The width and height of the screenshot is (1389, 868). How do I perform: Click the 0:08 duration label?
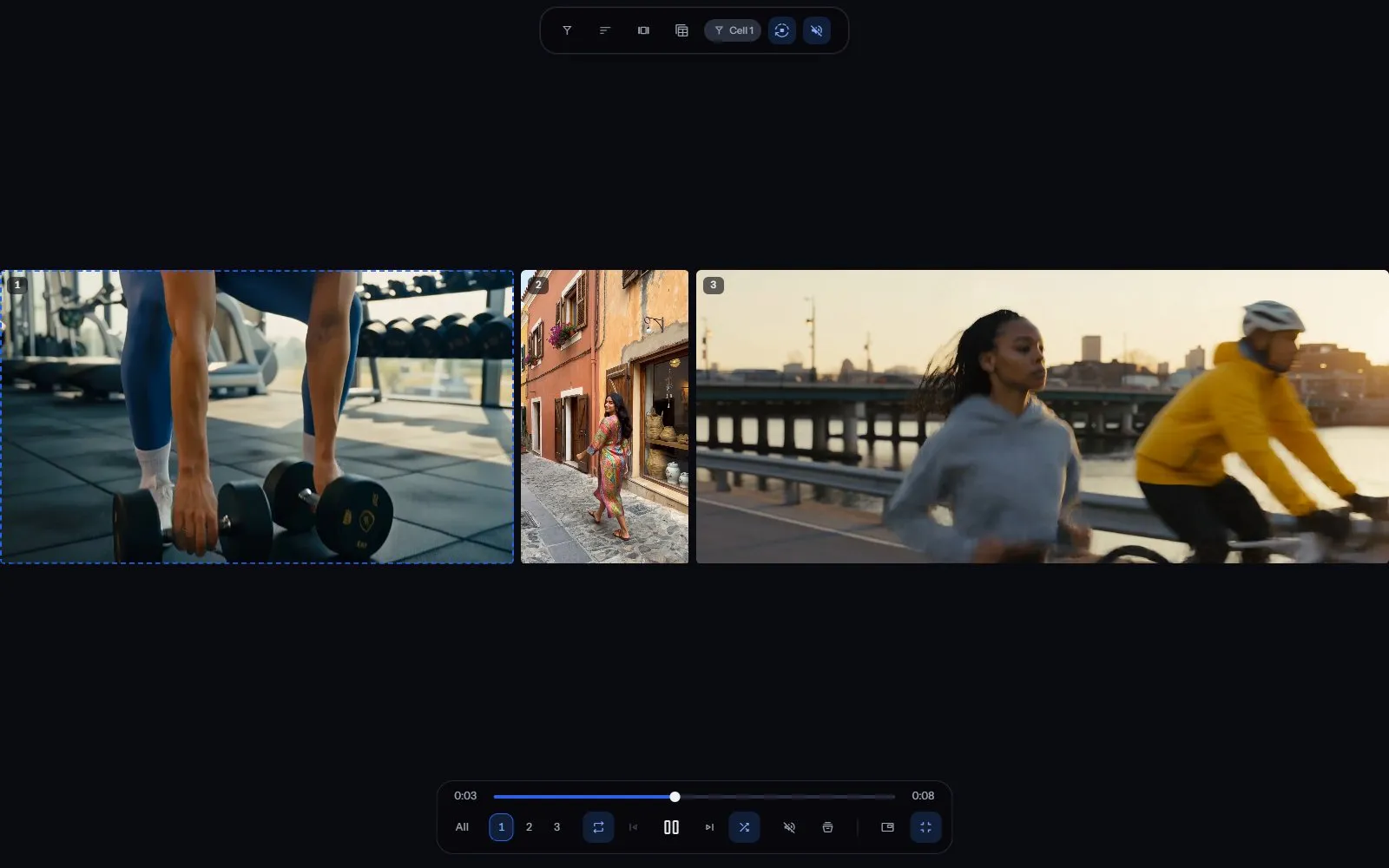pos(923,796)
